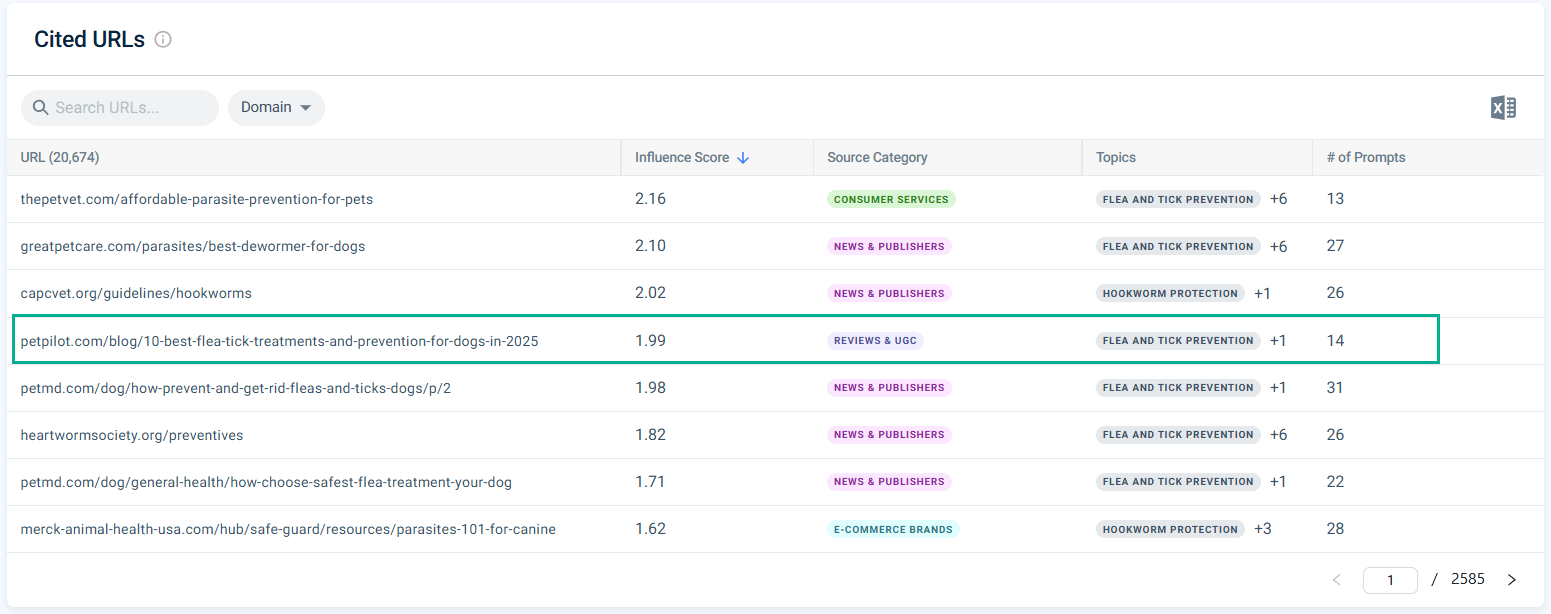This screenshot has width=1551, height=614.
Task: Open the Domain dropdown
Action: coord(276,107)
